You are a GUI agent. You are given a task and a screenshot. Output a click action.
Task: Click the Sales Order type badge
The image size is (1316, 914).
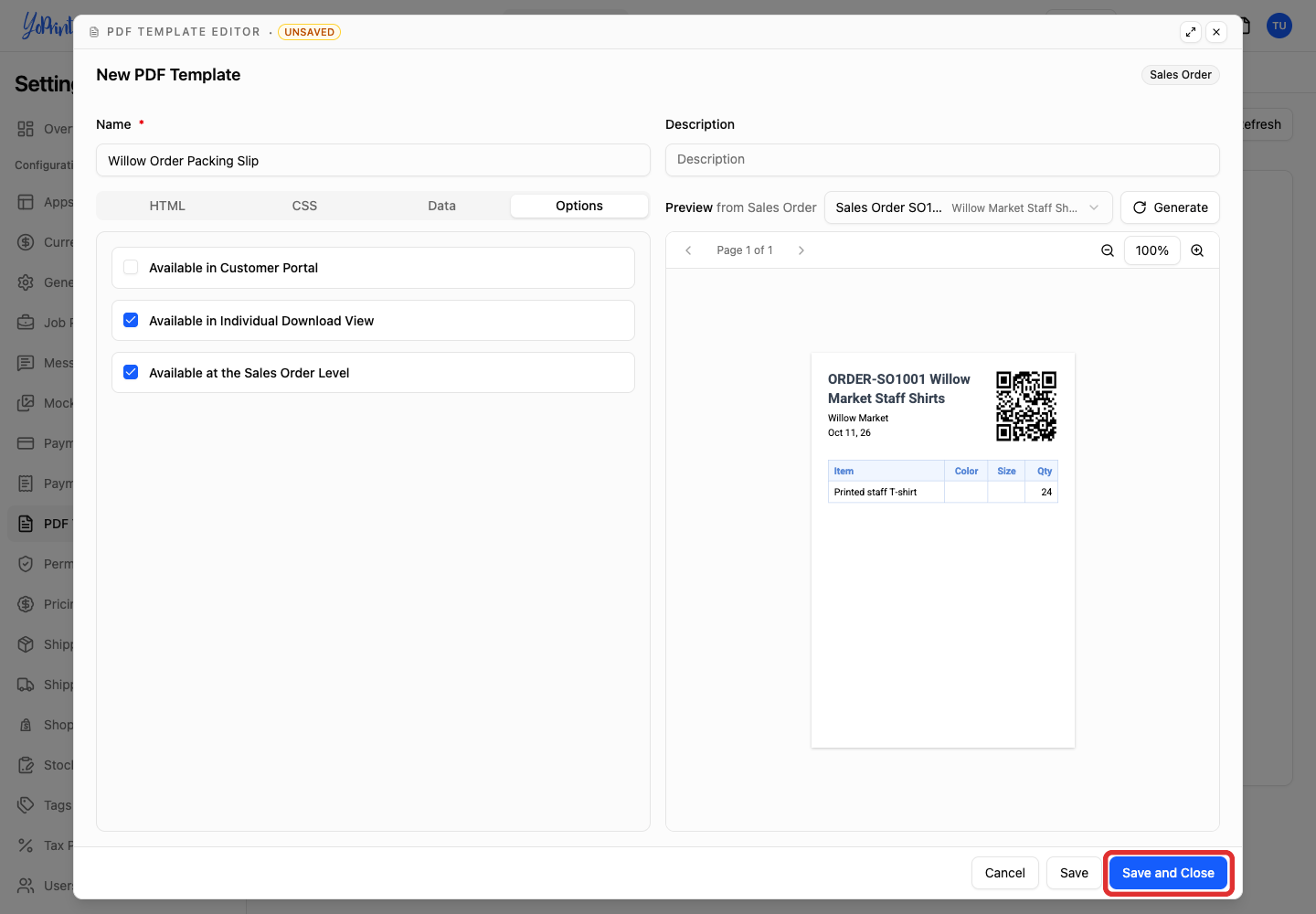pyautogui.click(x=1181, y=75)
